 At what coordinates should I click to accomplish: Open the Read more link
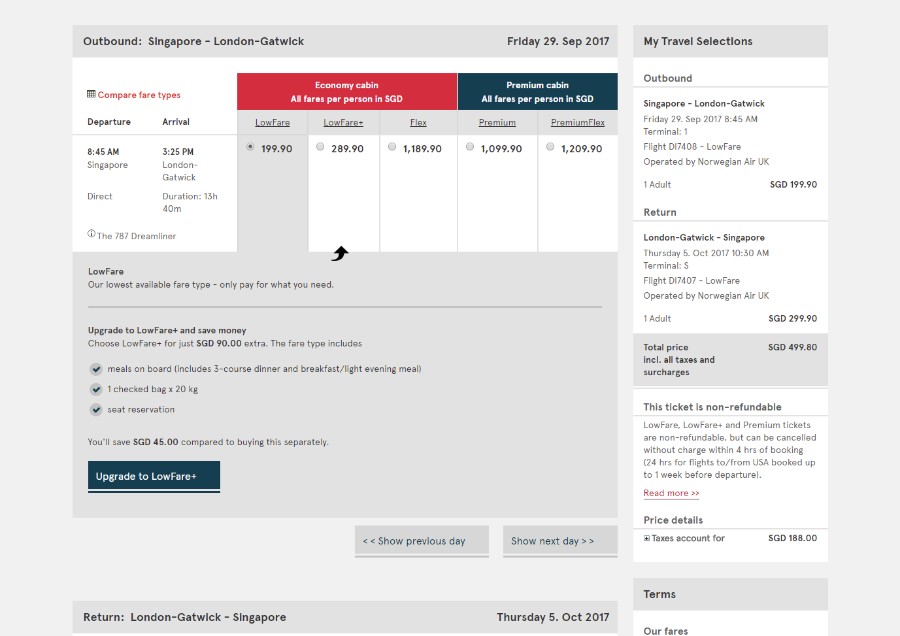click(671, 493)
